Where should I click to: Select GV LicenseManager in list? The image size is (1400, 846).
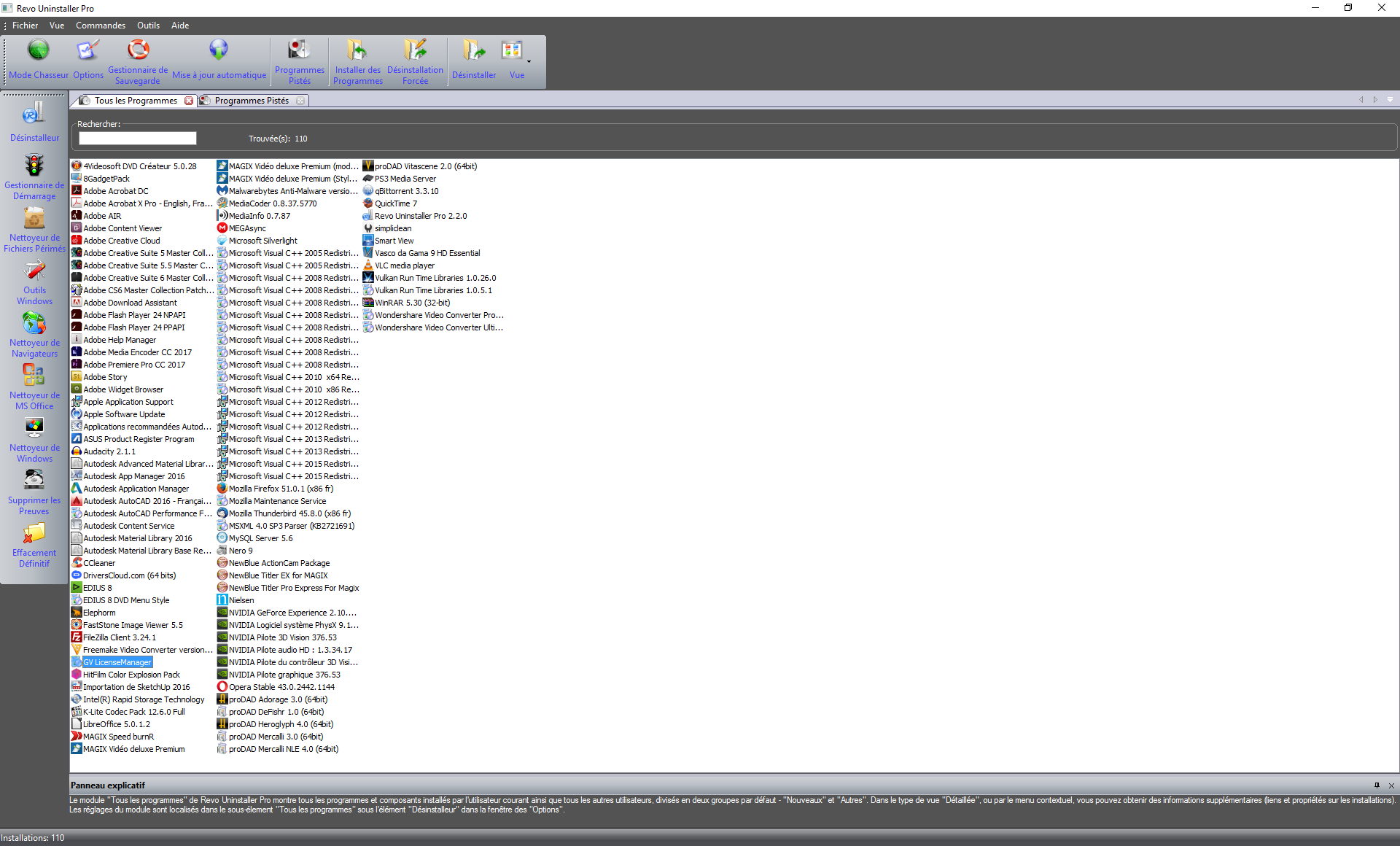click(112, 662)
